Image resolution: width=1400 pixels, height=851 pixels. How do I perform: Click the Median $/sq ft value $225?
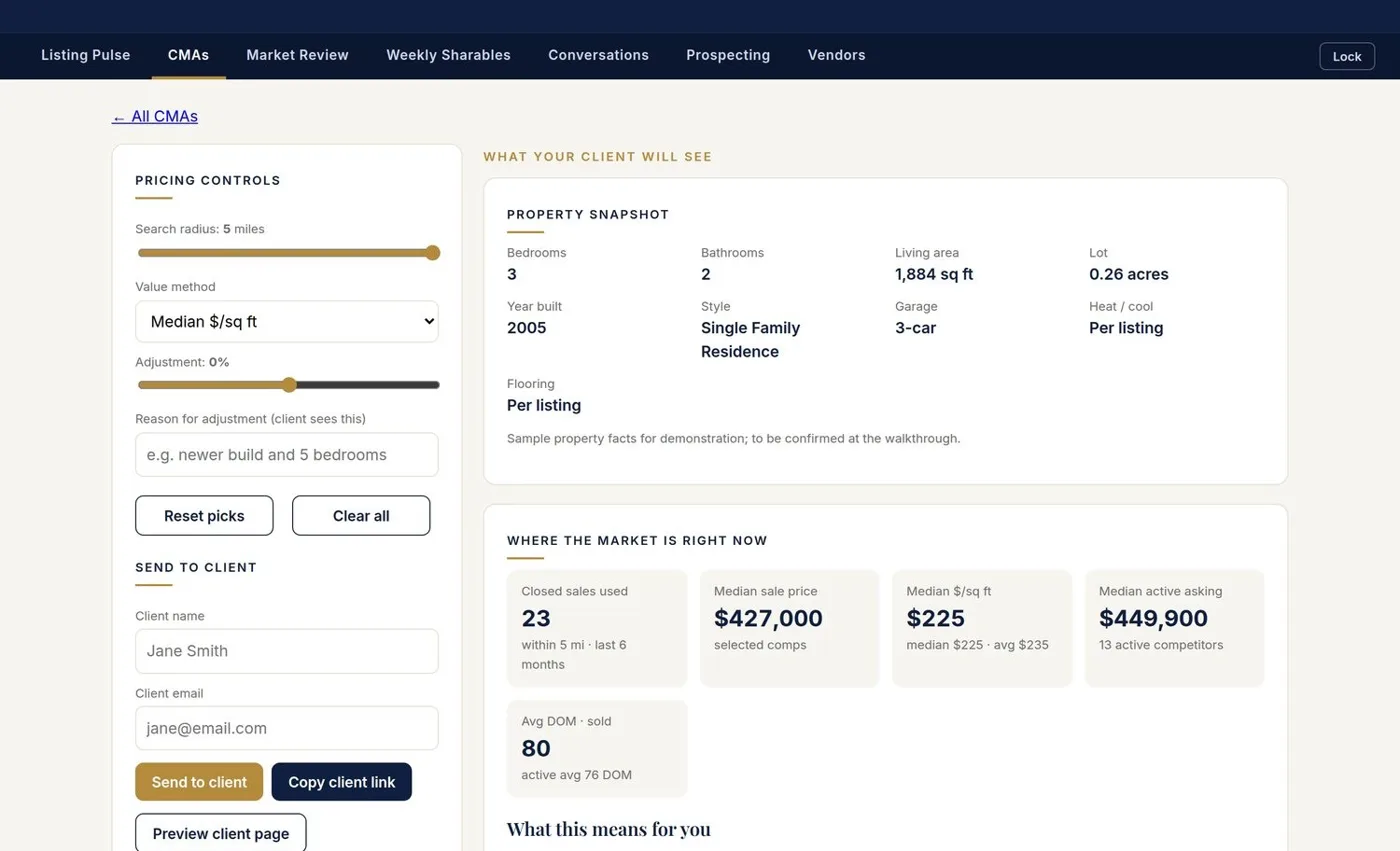(x=936, y=618)
